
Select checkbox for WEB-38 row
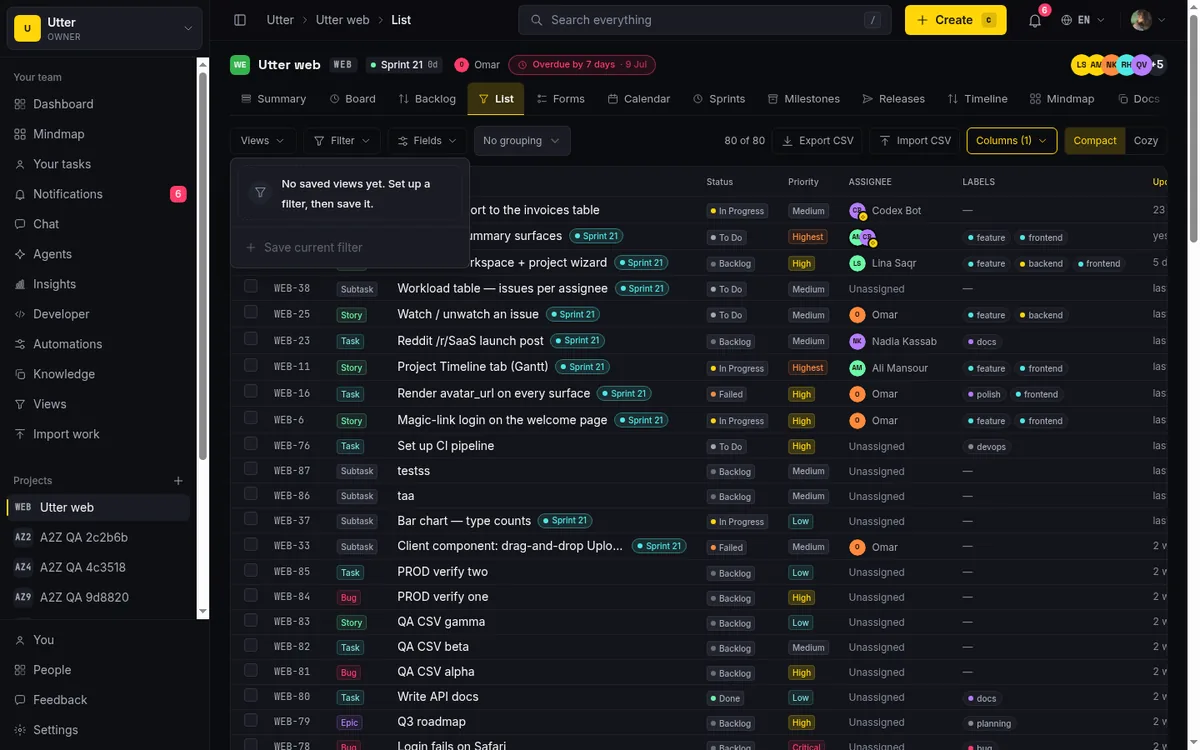tap(251, 287)
